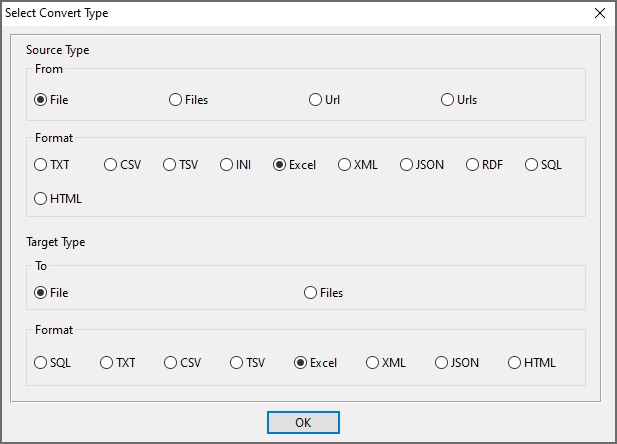Choose Url as the source type

click(x=316, y=100)
